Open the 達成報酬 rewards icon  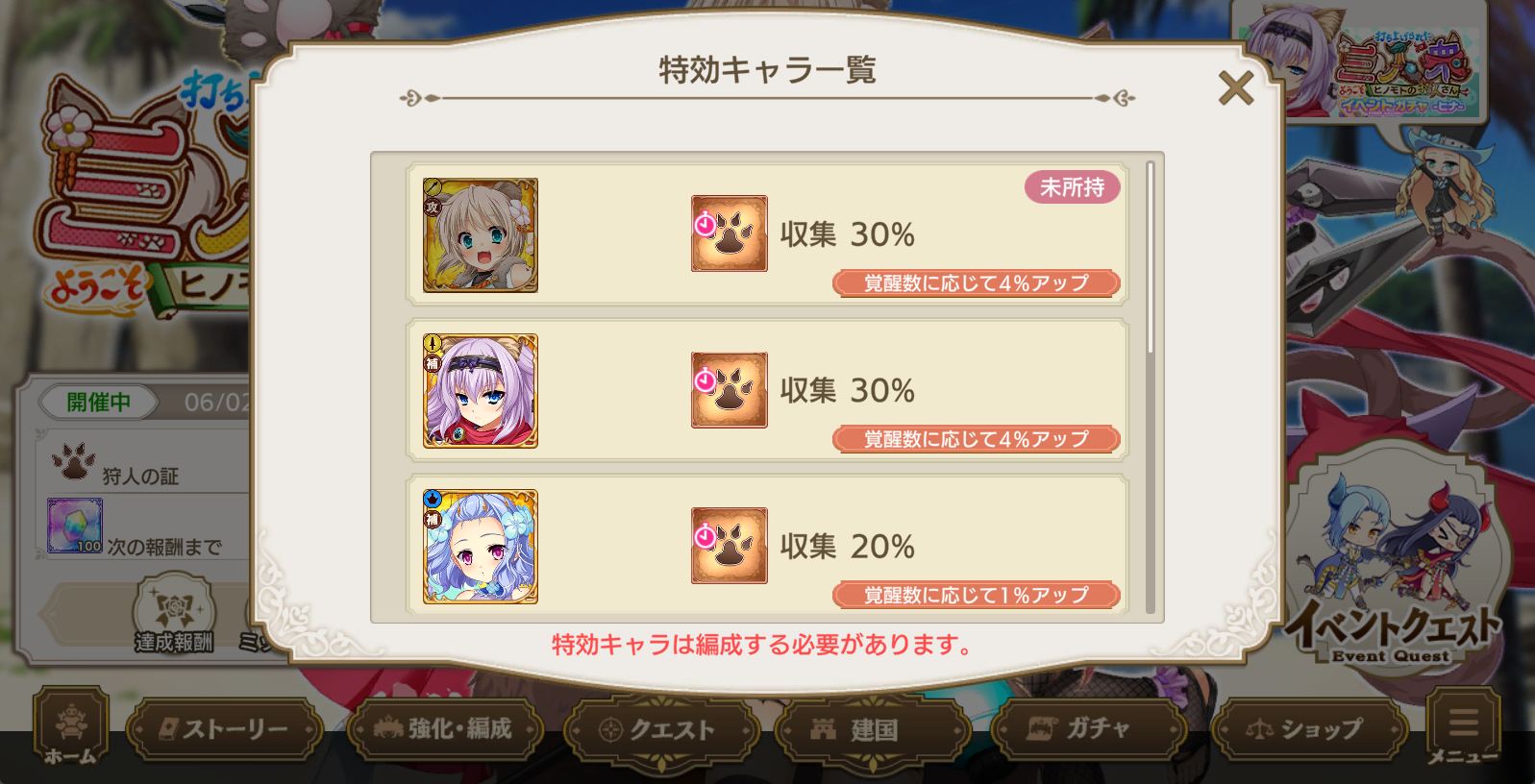[x=174, y=615]
